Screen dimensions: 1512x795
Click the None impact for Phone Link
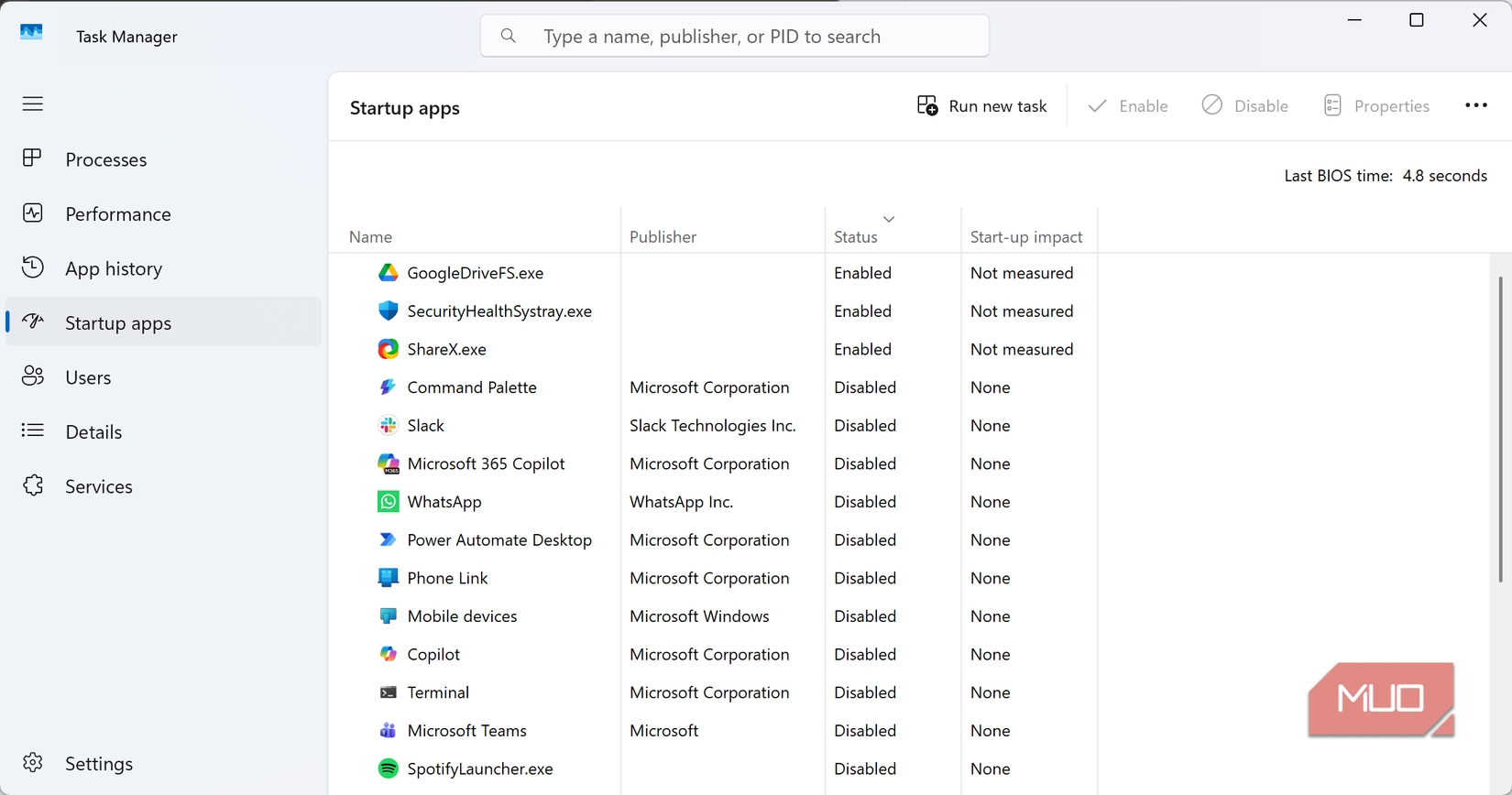click(x=991, y=578)
